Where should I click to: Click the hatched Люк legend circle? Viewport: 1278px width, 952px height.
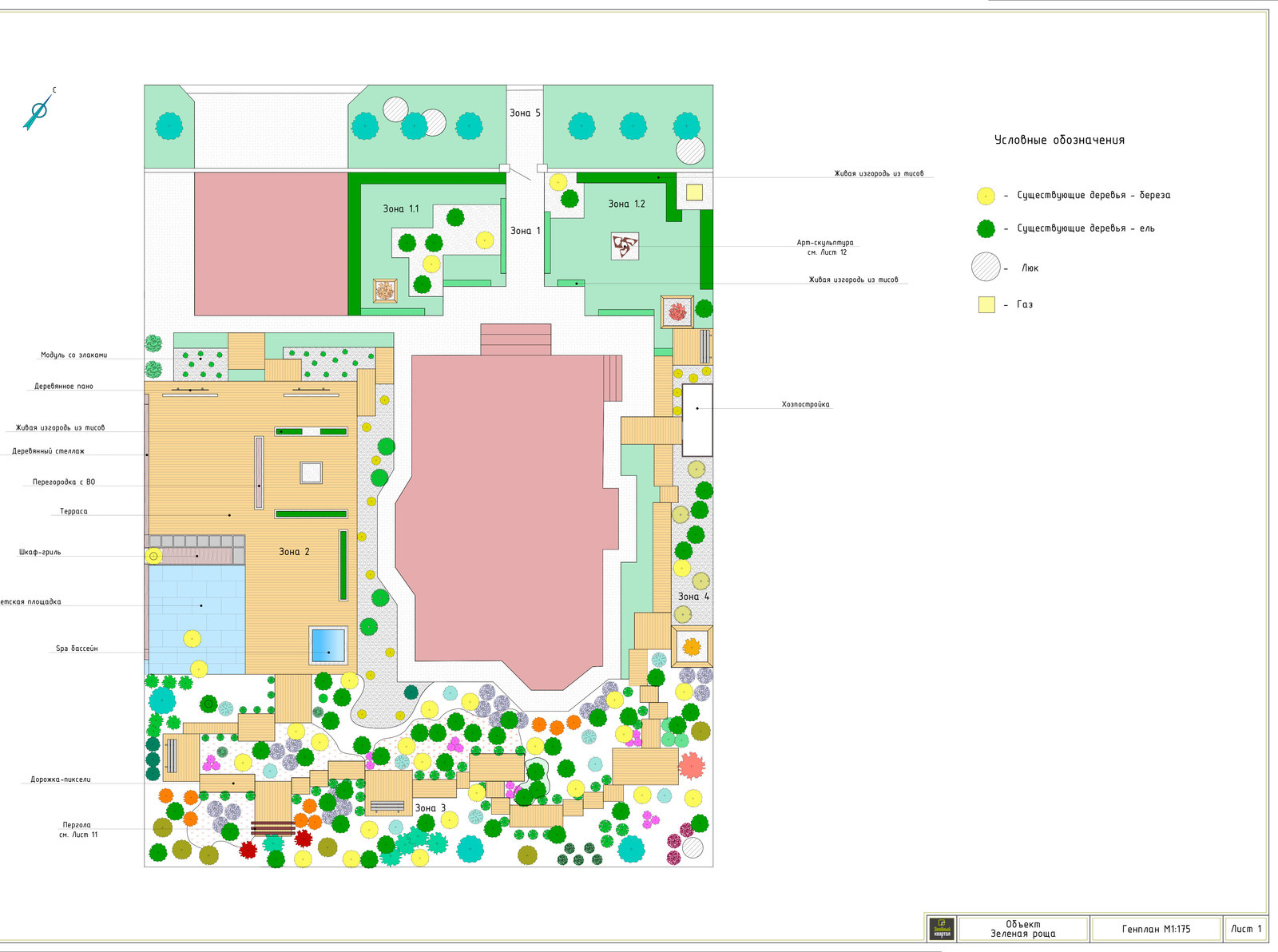(986, 267)
